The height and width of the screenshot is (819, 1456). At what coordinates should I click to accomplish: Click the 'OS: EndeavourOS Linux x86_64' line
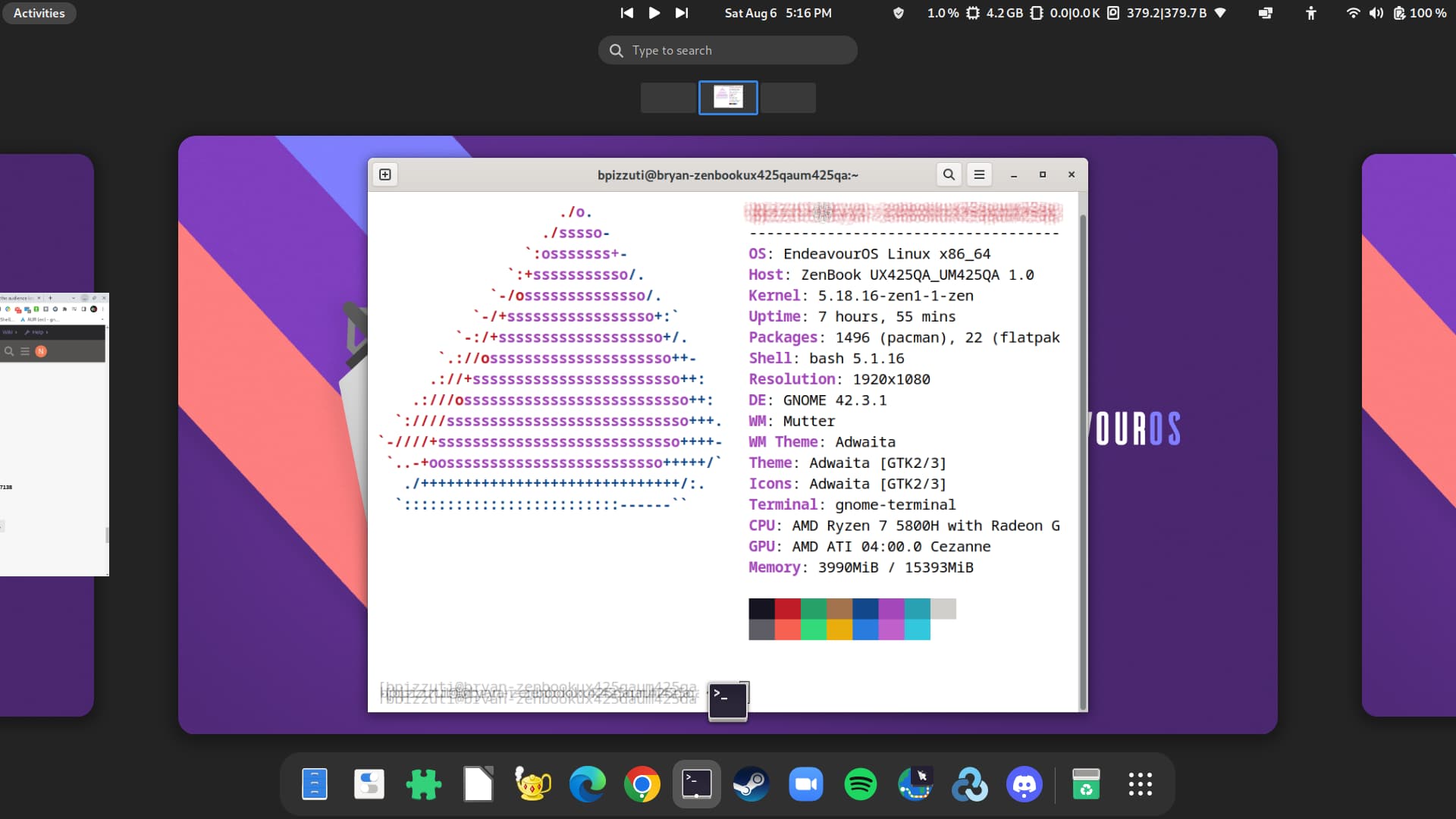(x=870, y=254)
